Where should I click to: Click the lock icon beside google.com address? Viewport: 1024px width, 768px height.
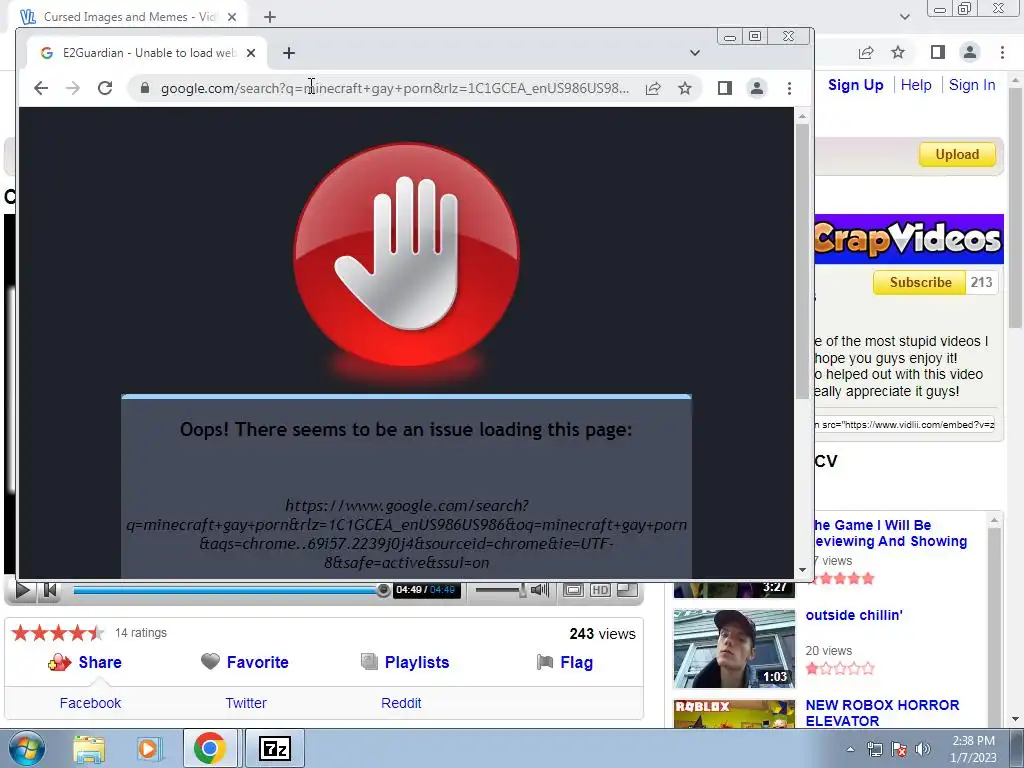[x=145, y=88]
